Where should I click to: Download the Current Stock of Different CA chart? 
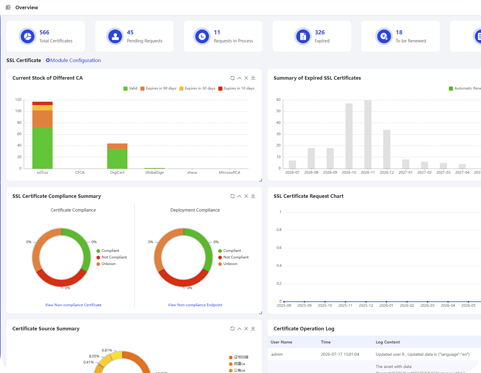(x=253, y=78)
